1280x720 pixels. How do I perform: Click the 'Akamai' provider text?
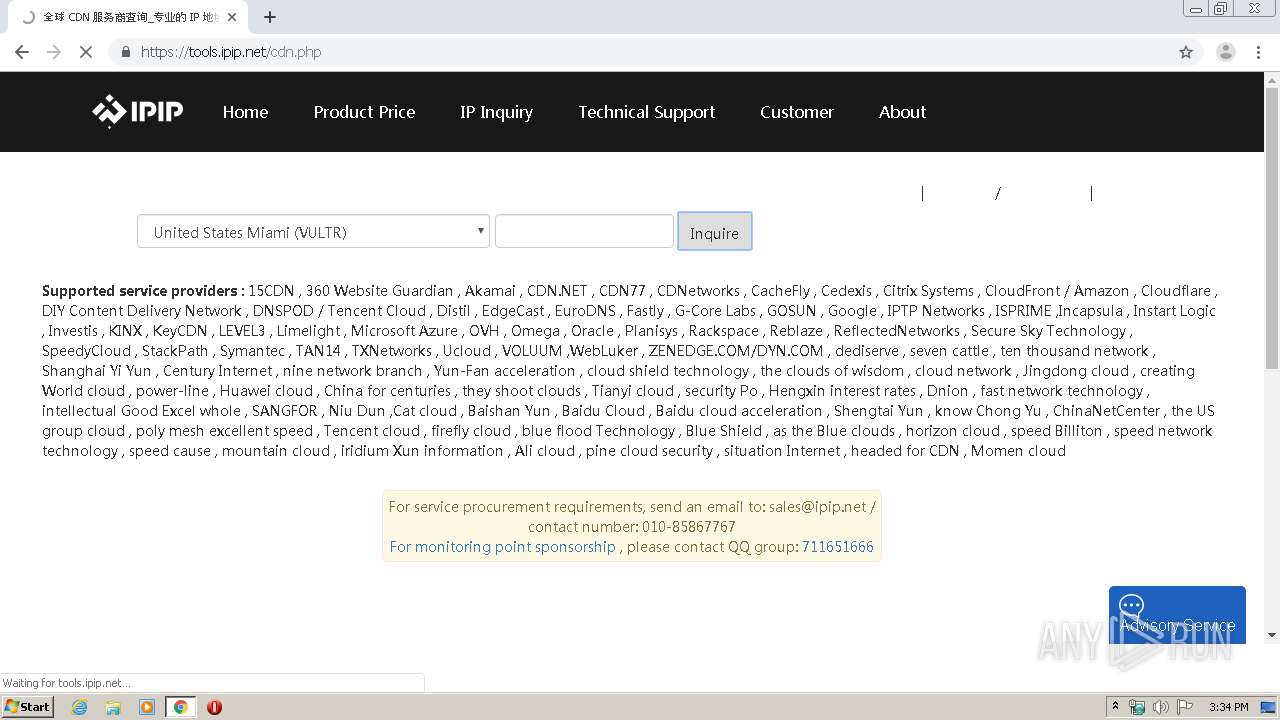(490, 291)
